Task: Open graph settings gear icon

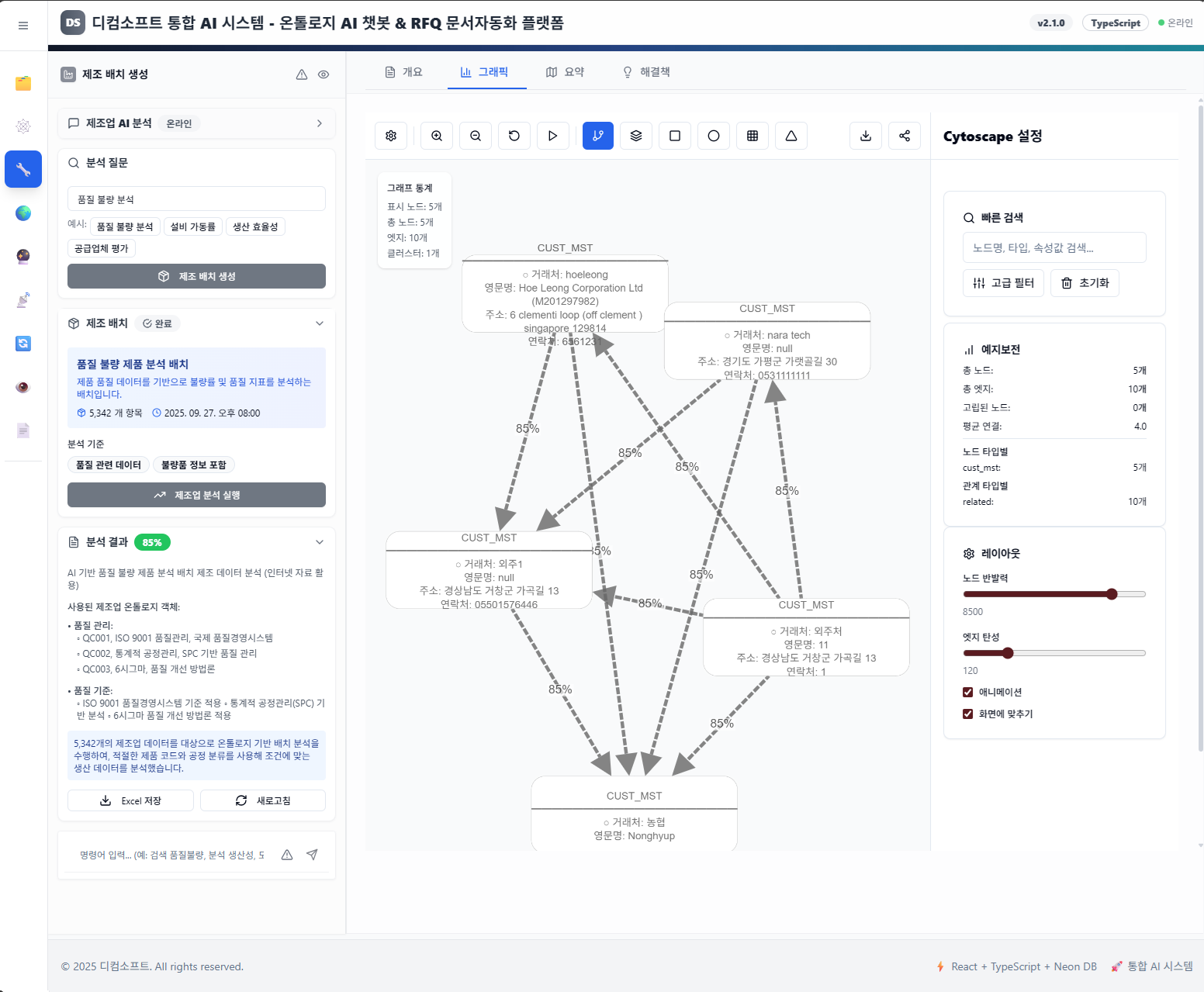Action: 391,136
